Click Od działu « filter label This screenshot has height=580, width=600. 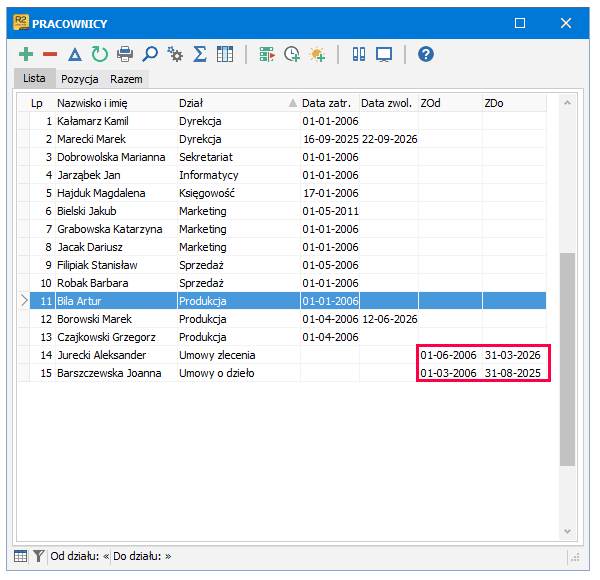pos(80,556)
